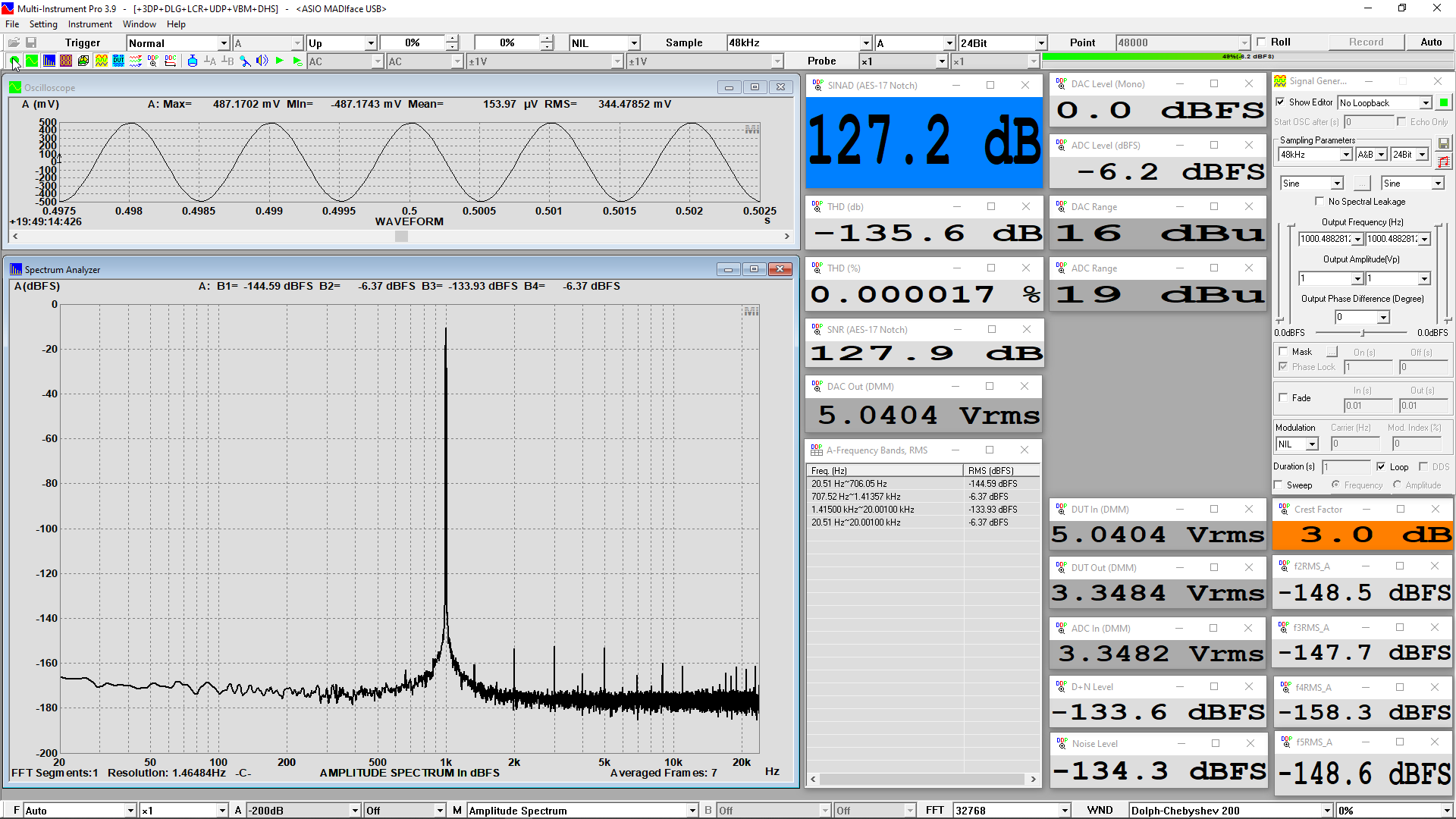Toggle the Echo Only checkbox
The image size is (1456, 819).
point(1401,121)
